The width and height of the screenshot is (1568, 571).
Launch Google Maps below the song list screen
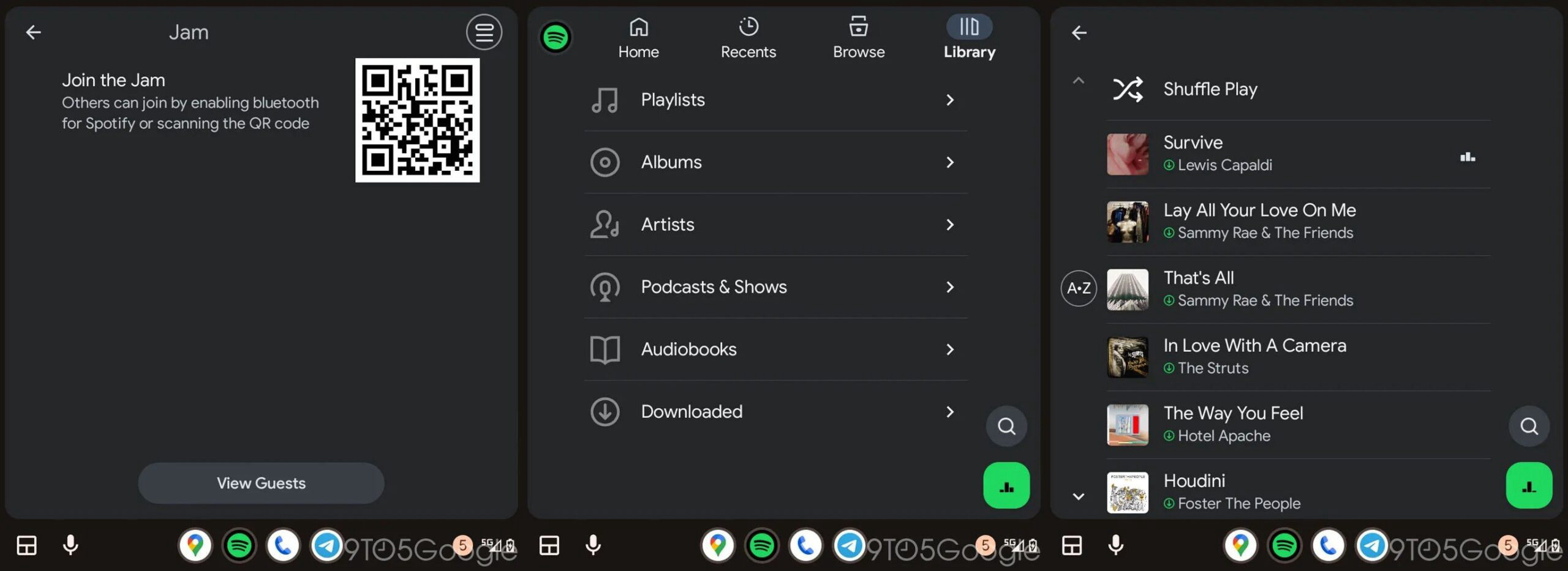1240,545
